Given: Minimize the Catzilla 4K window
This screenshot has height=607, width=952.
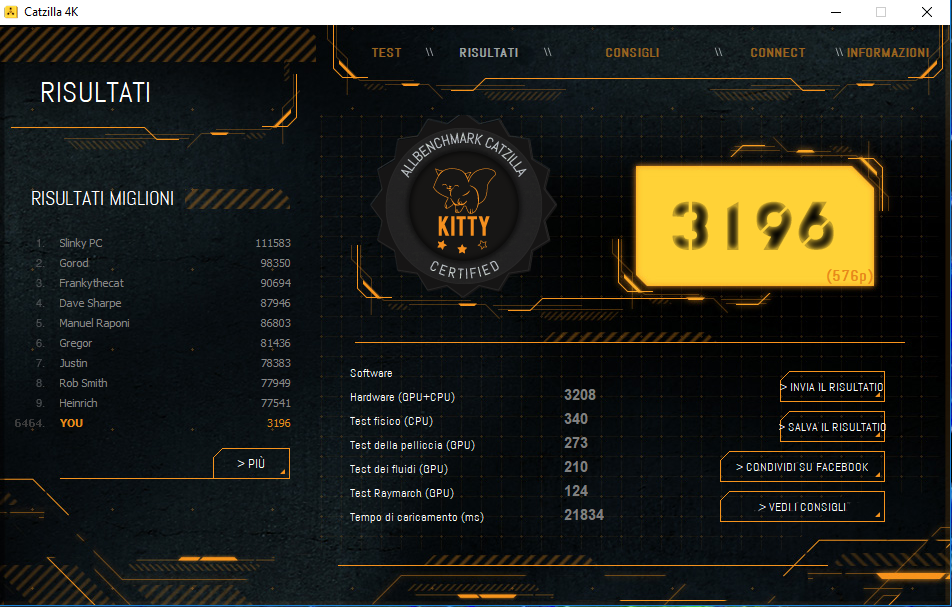Looking at the screenshot, I should (835, 12).
